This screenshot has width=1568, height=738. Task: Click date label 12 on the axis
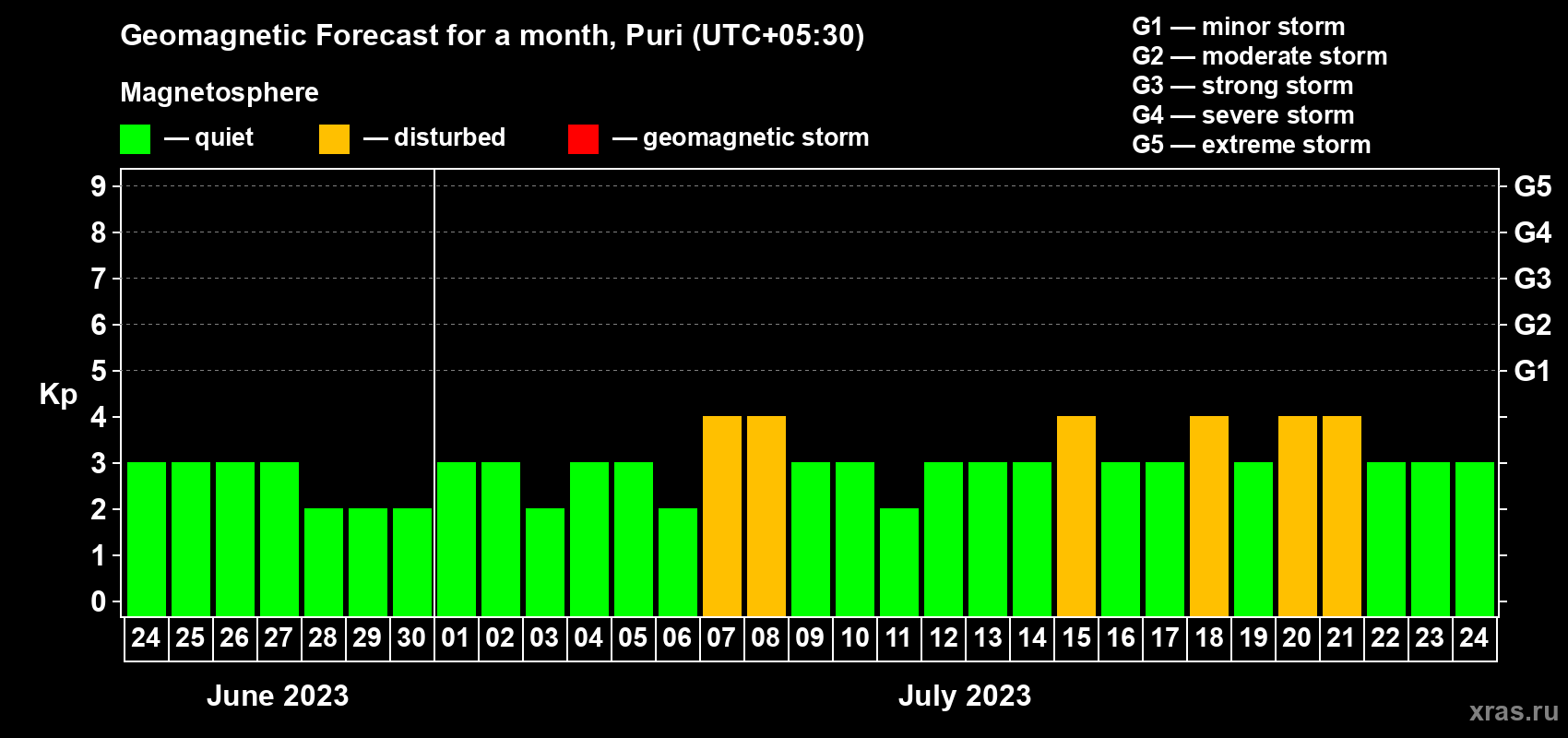pos(943,638)
